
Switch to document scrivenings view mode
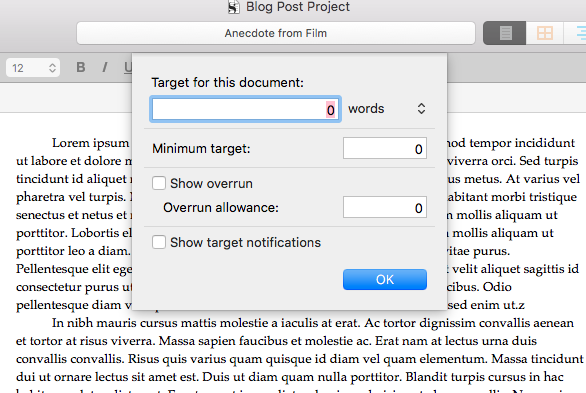(x=505, y=33)
